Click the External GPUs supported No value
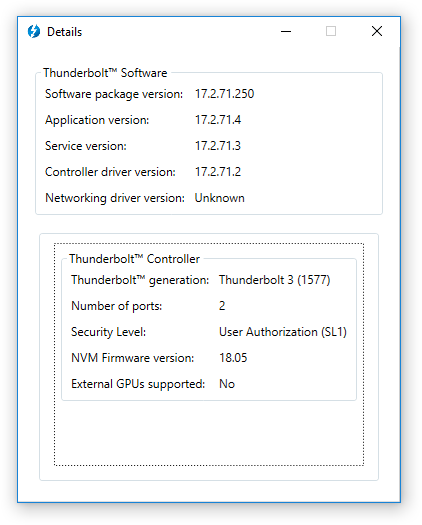This screenshot has width=422, height=525. [227, 384]
